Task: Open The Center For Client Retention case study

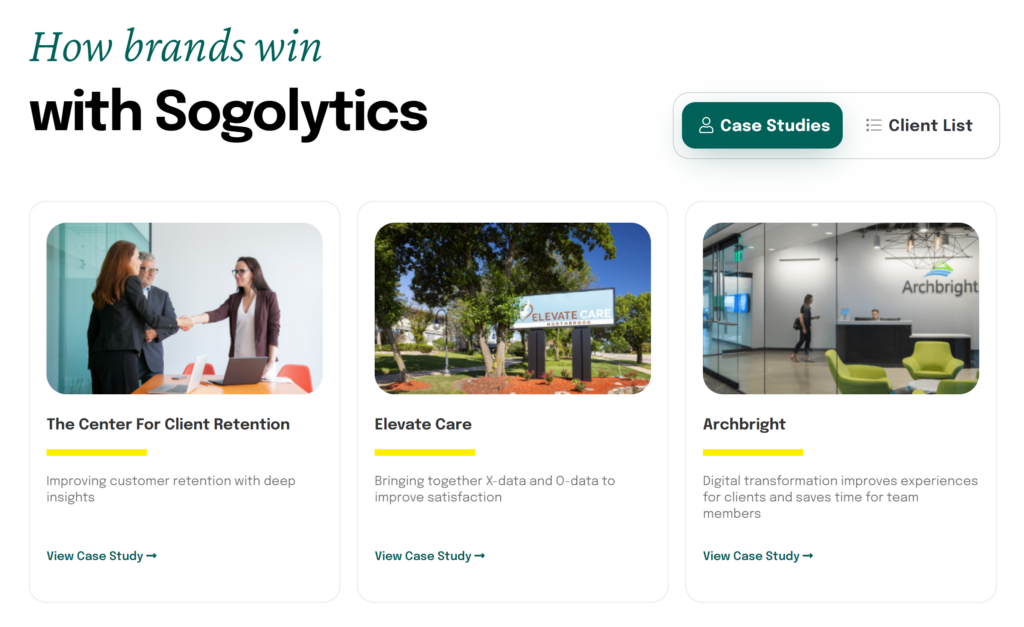Action: tap(95, 556)
